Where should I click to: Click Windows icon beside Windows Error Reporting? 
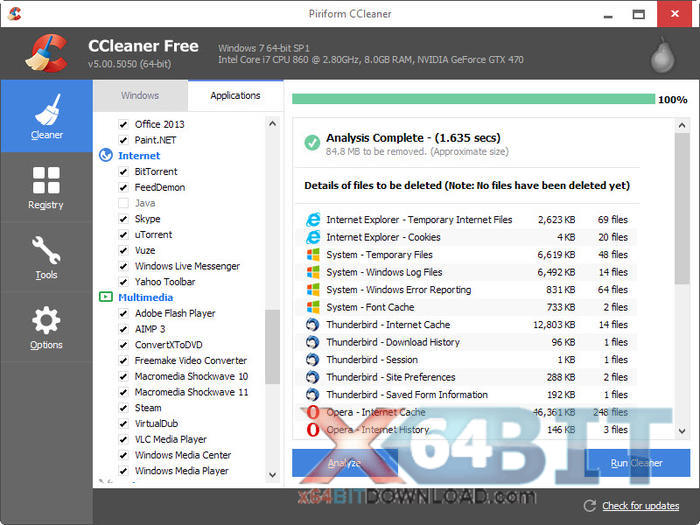point(313,289)
